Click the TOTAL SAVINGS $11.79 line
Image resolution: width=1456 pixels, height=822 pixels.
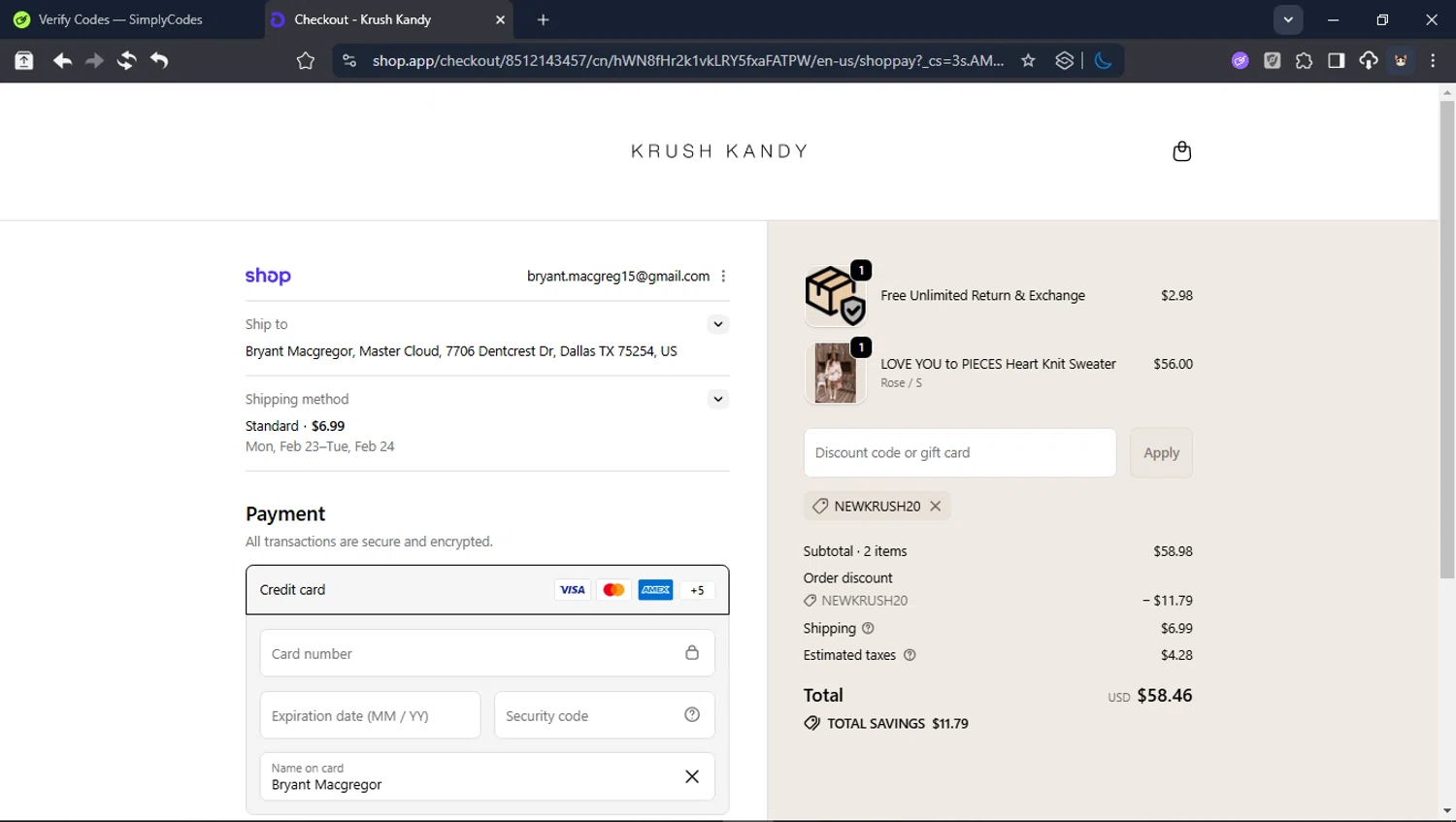886,723
